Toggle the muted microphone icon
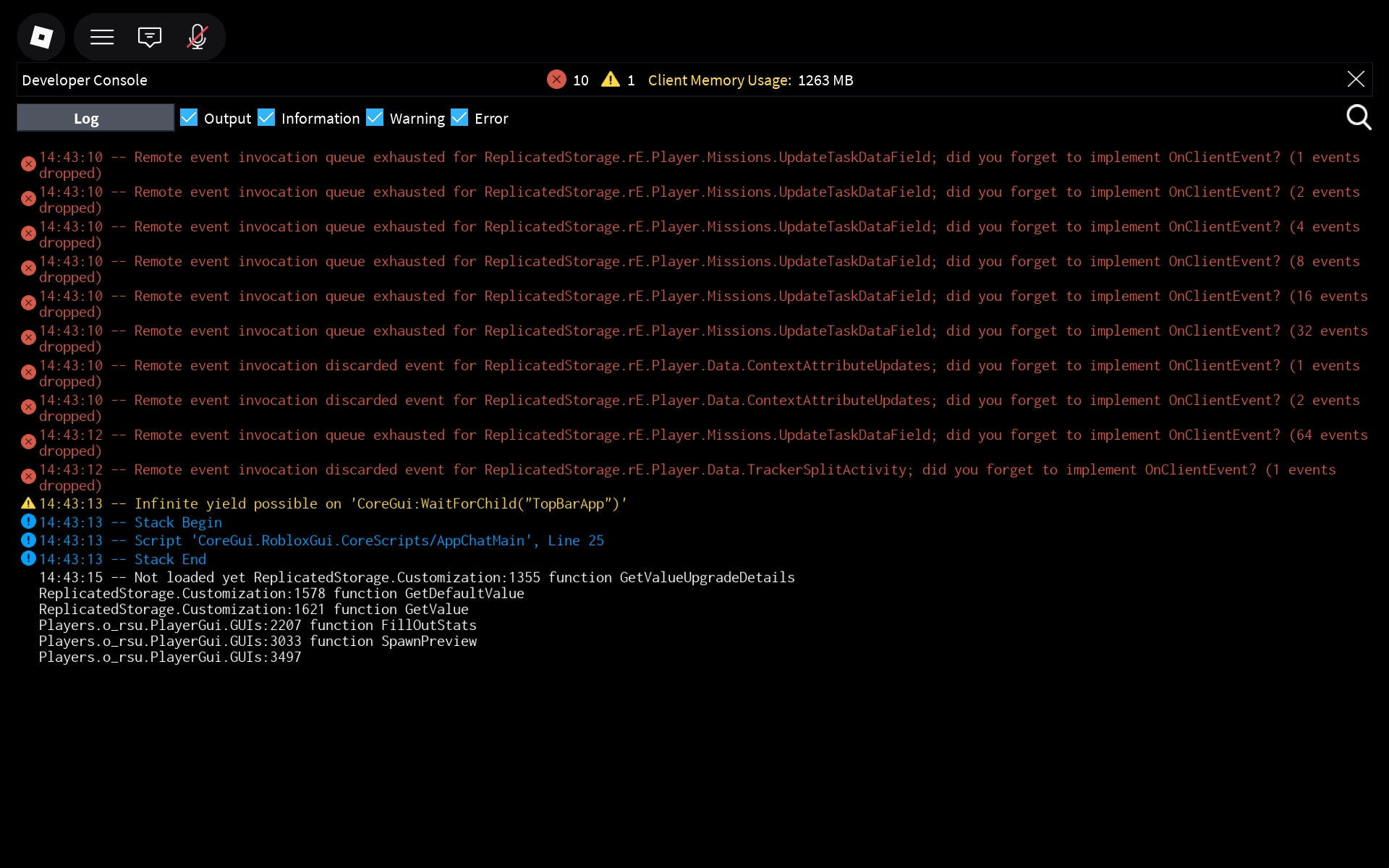The image size is (1389, 868). click(197, 37)
